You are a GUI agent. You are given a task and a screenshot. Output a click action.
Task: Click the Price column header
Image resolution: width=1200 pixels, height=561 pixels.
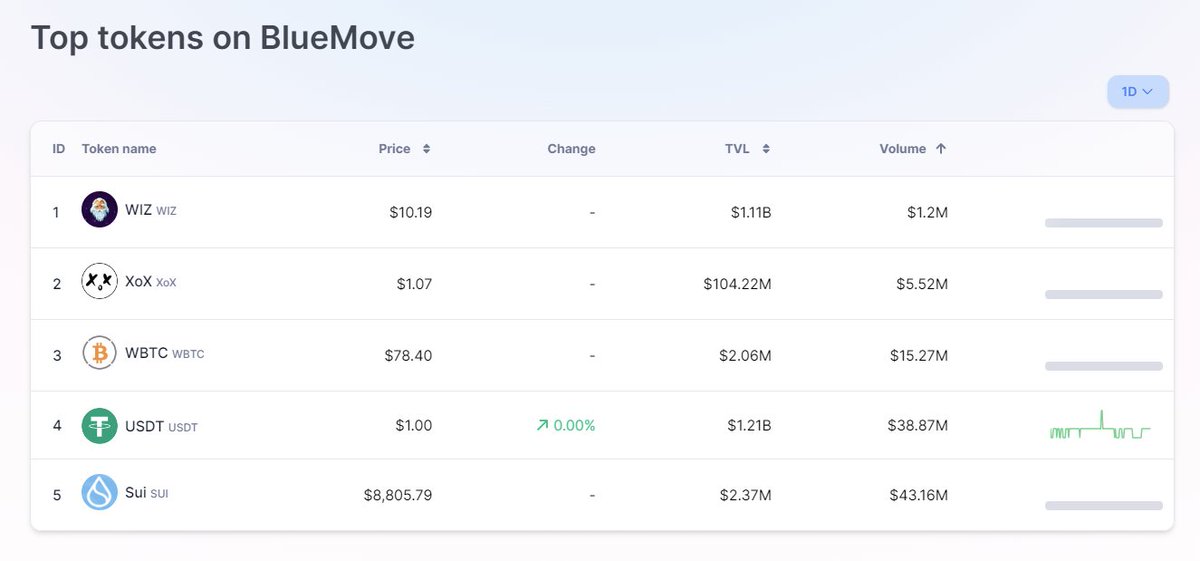point(395,149)
